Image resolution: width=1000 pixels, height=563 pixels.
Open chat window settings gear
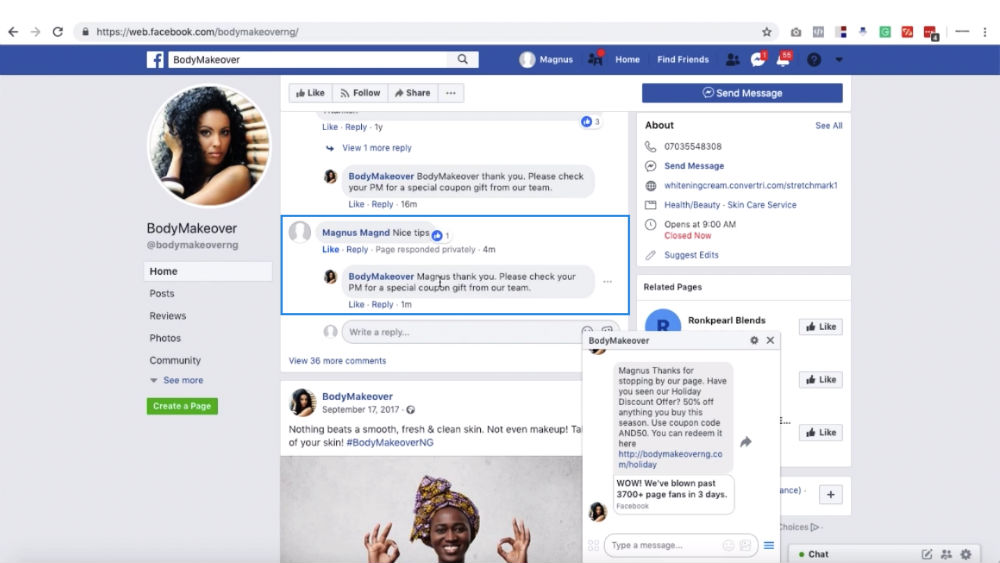coord(754,340)
